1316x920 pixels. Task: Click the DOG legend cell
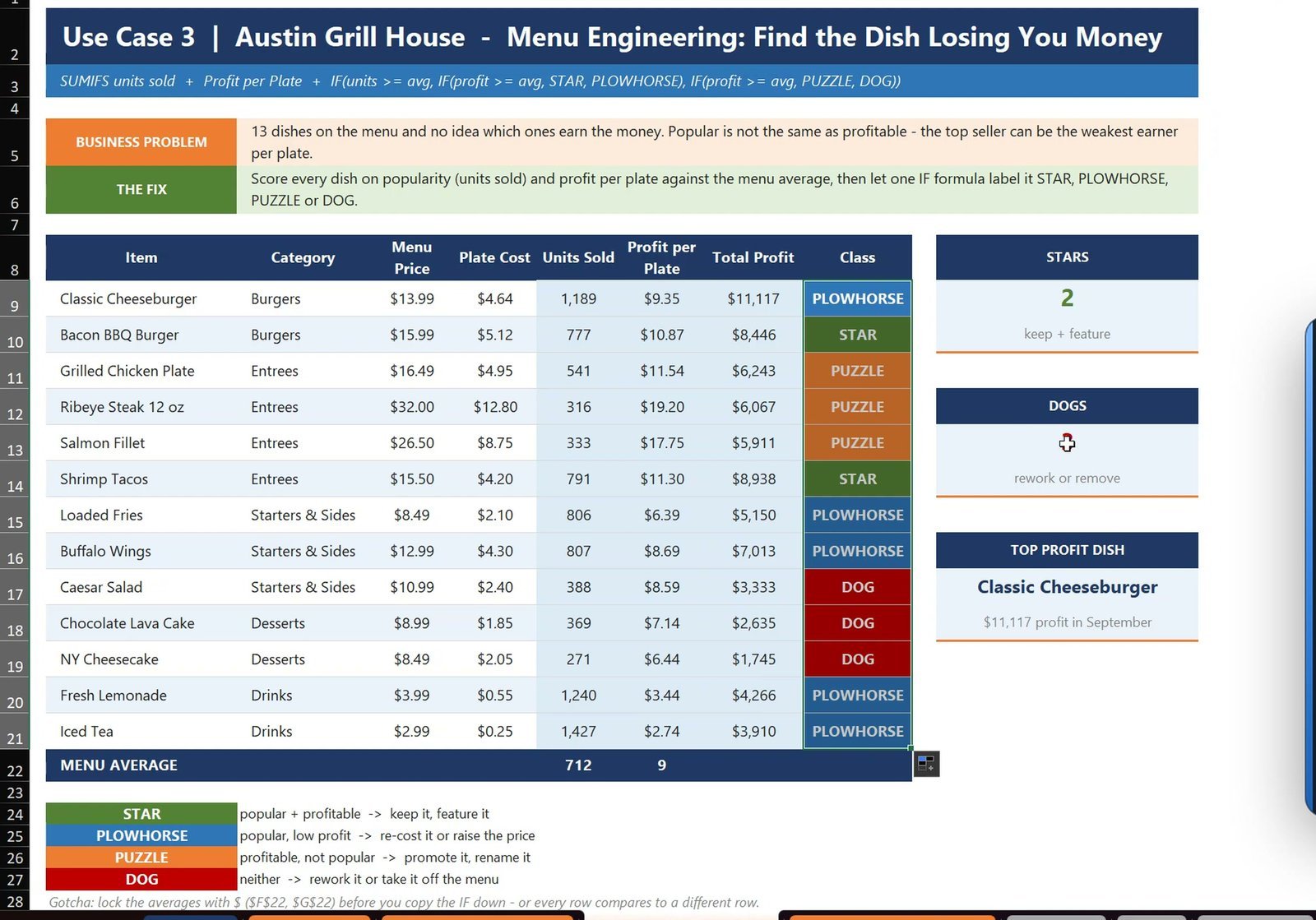[x=141, y=879]
